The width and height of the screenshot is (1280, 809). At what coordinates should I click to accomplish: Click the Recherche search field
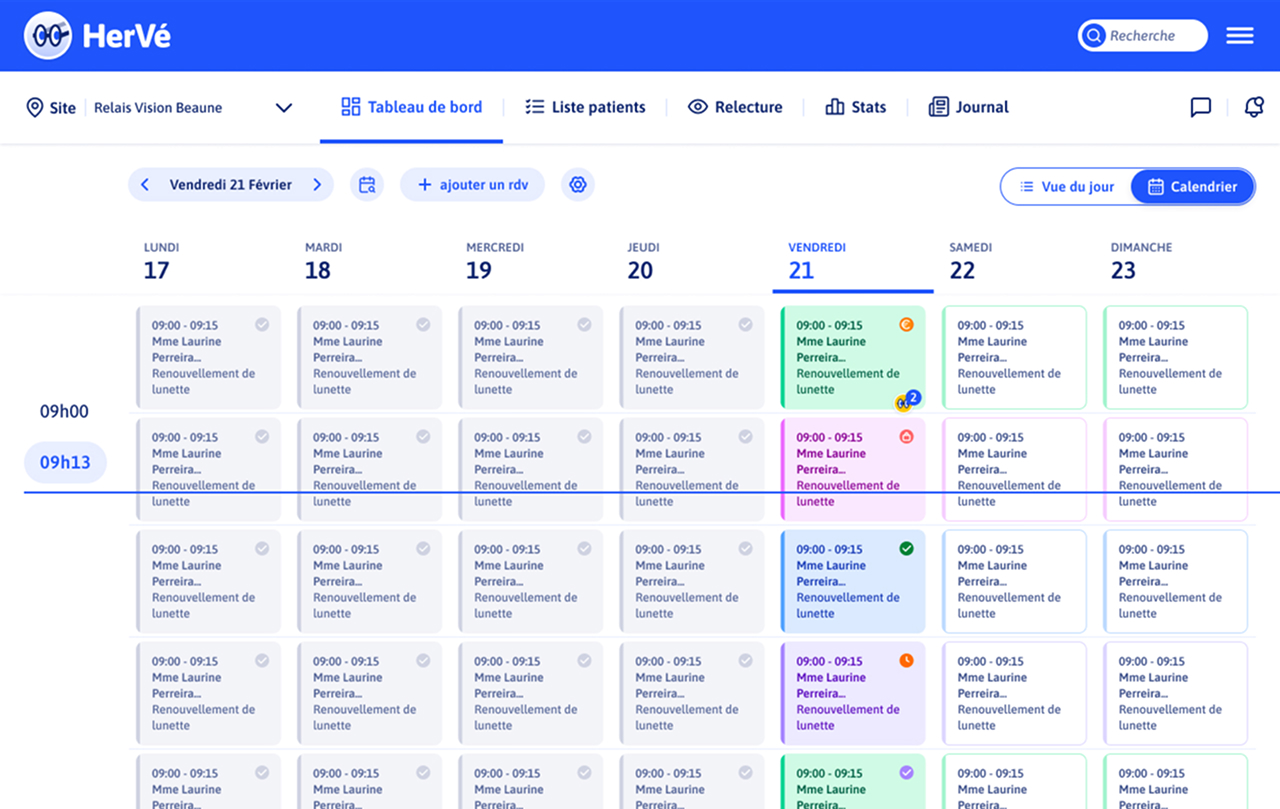coord(1142,35)
